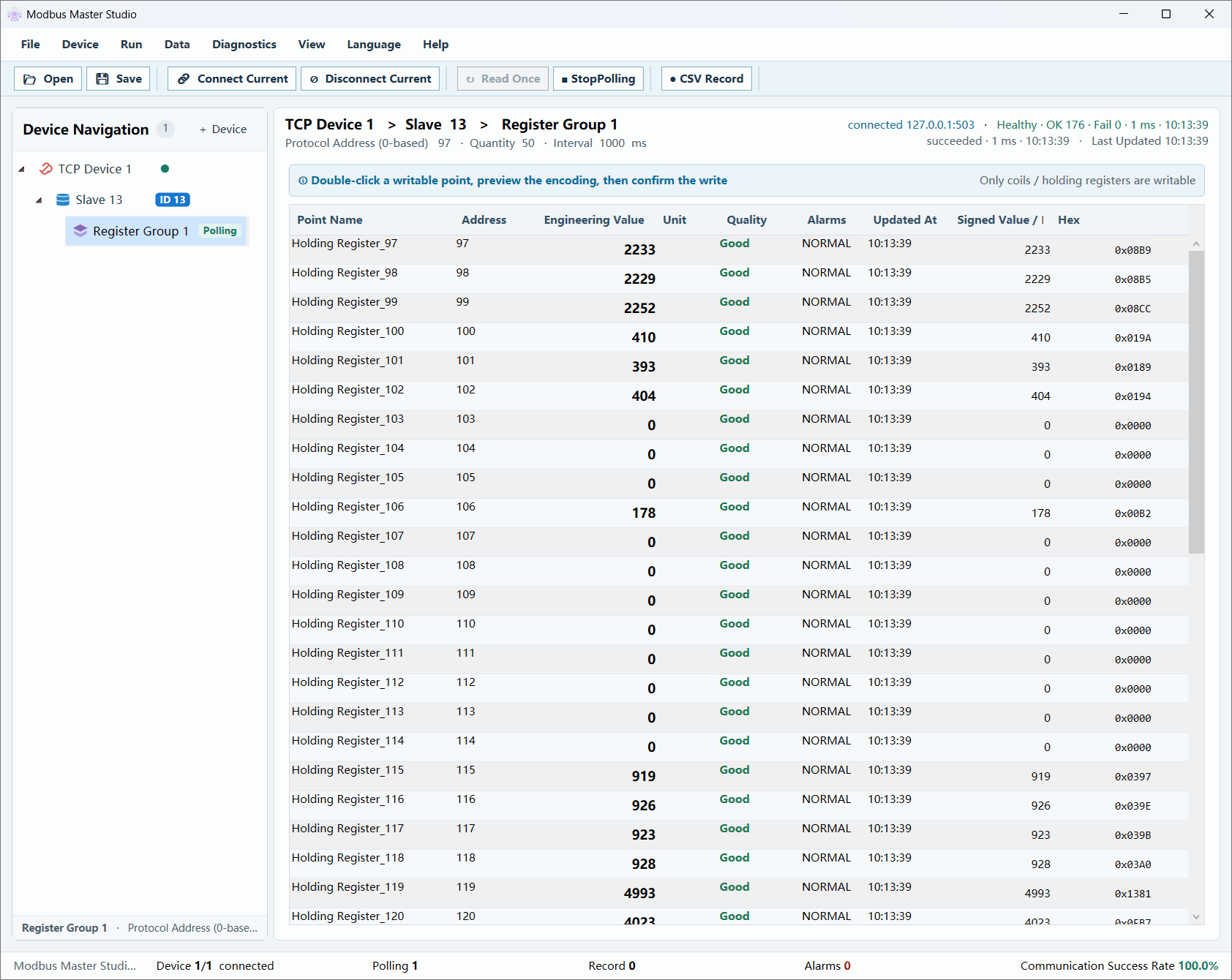Click the Connect Current link icon
1232x980 pixels.
pos(184,79)
